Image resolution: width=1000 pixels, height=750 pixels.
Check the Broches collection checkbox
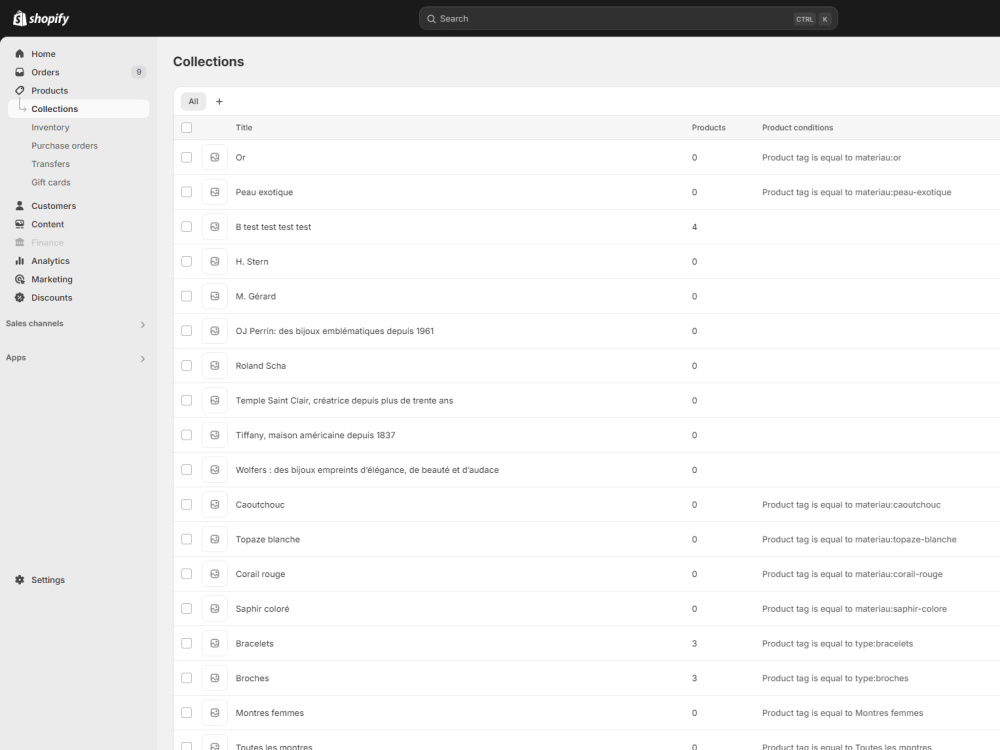click(186, 678)
